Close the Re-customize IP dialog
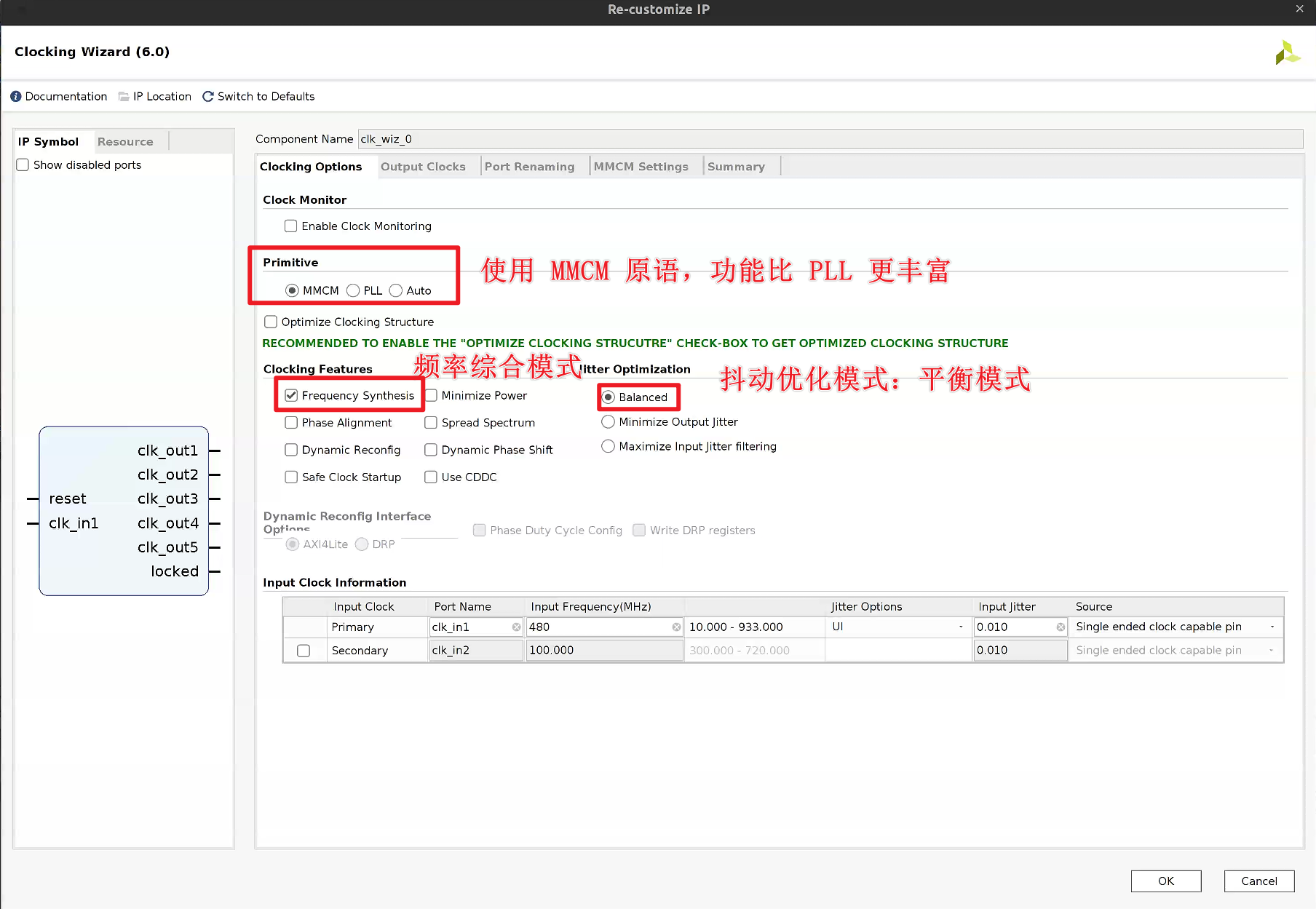The width and height of the screenshot is (1316, 909). point(1299,9)
